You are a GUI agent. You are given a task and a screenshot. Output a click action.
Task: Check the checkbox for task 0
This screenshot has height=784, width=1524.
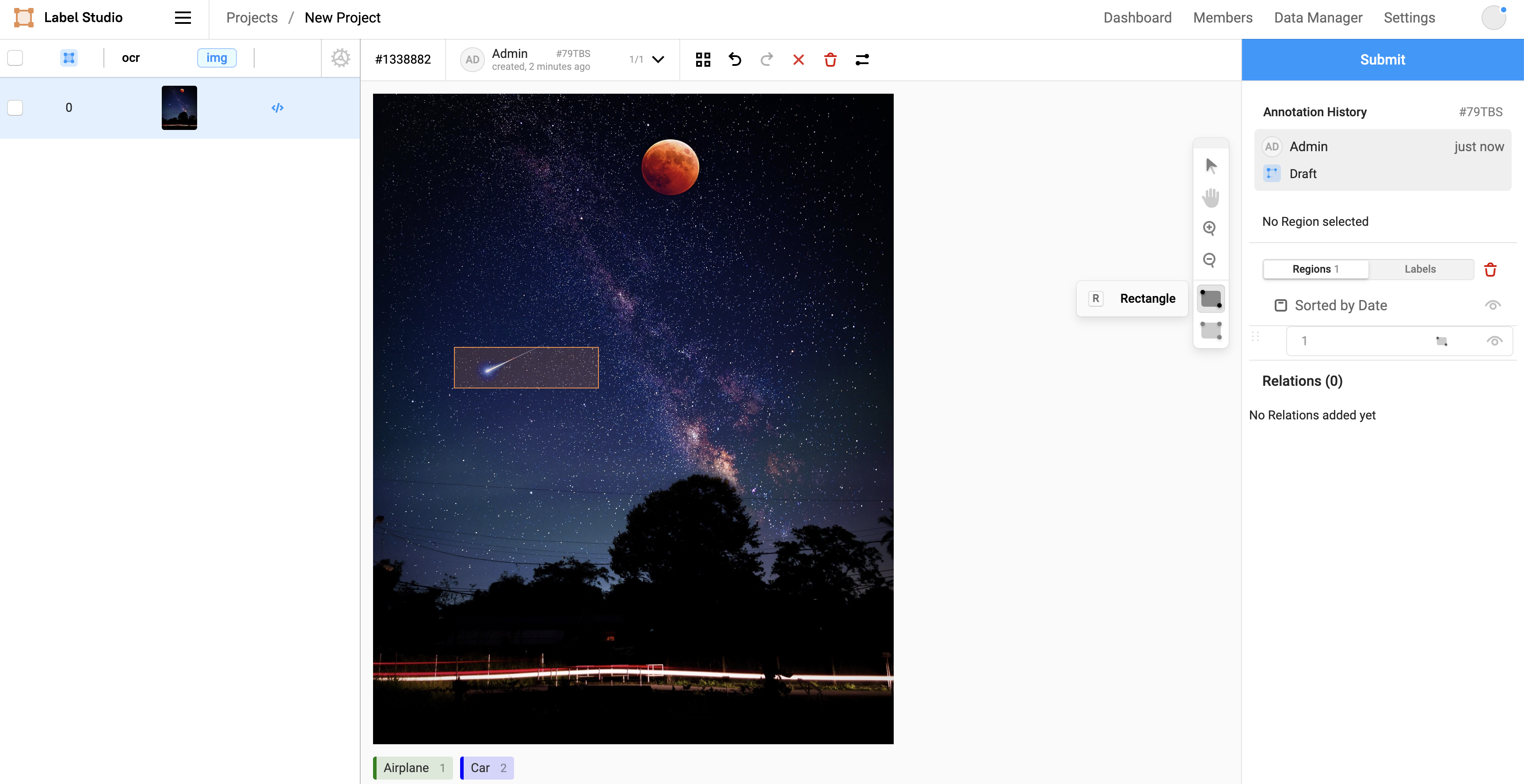[x=15, y=108]
